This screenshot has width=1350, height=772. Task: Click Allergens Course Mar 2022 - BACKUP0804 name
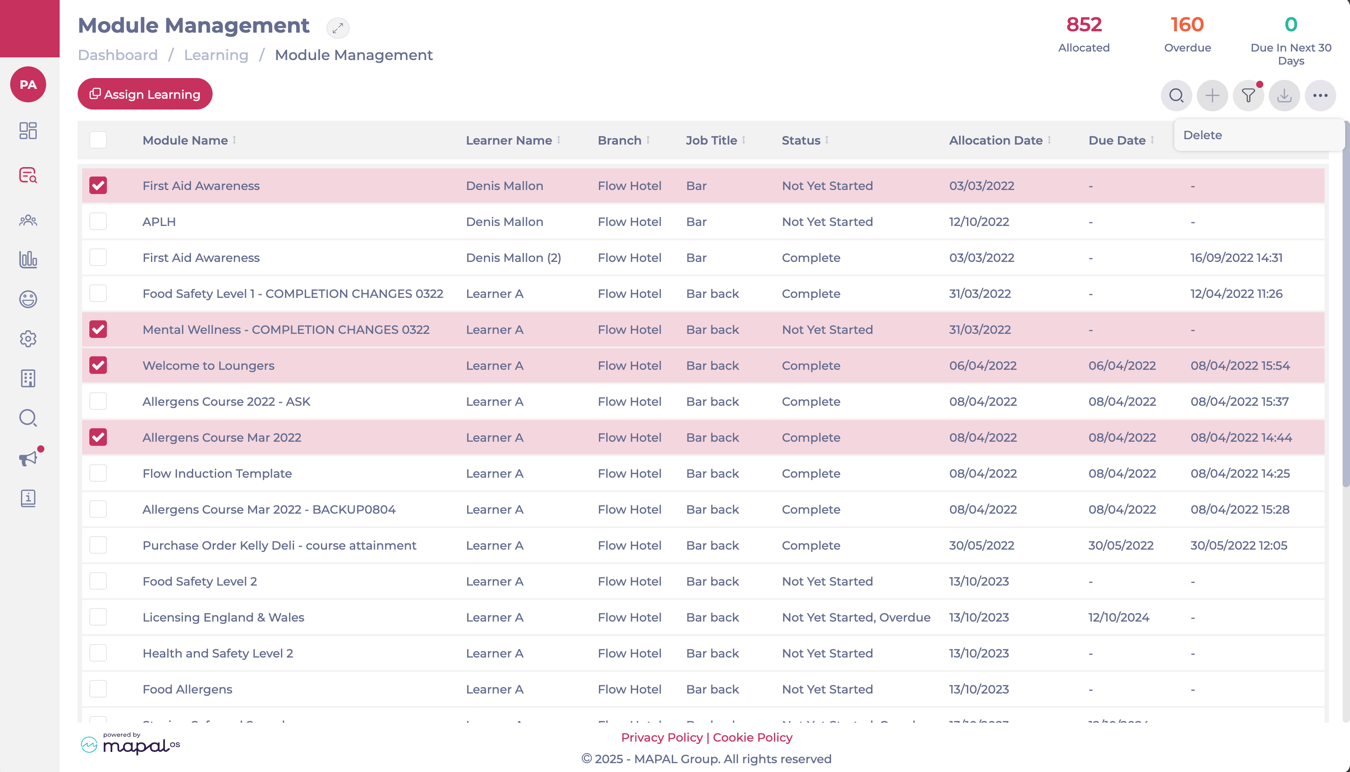point(269,509)
